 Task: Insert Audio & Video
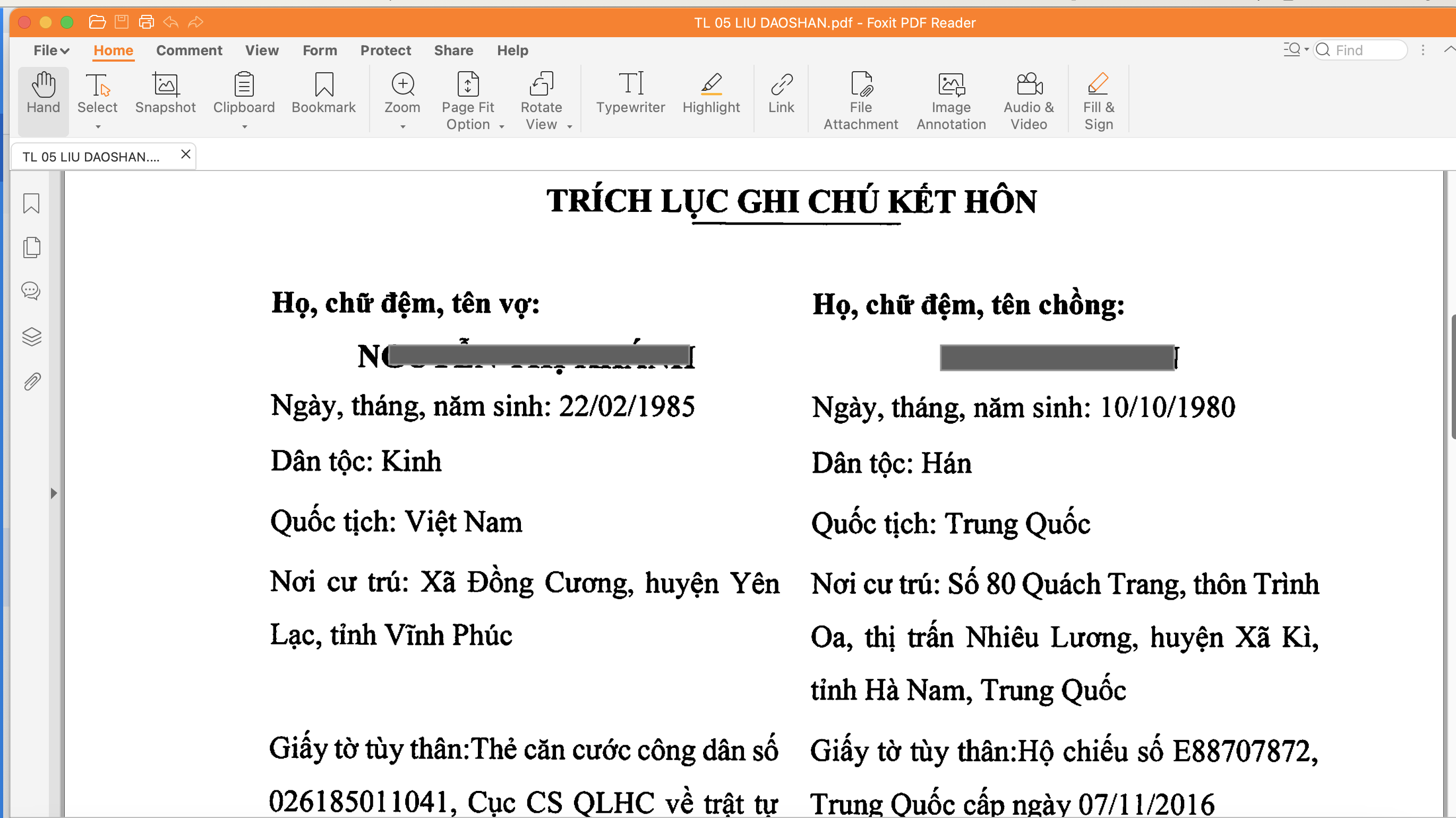click(1029, 102)
